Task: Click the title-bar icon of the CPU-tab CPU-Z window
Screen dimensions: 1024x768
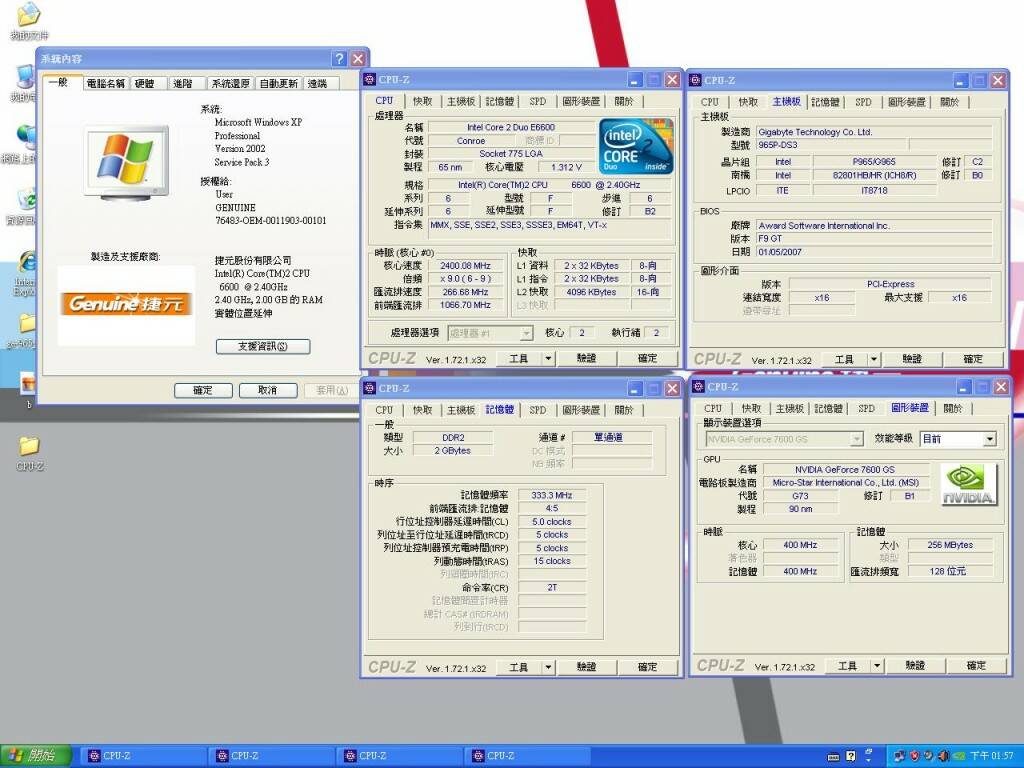Action: click(370, 80)
